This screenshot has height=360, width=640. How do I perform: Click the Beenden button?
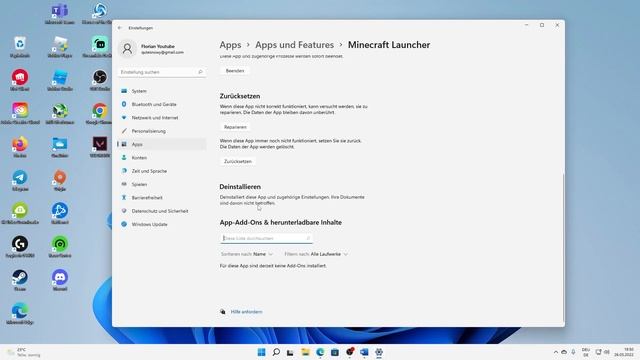click(x=235, y=71)
